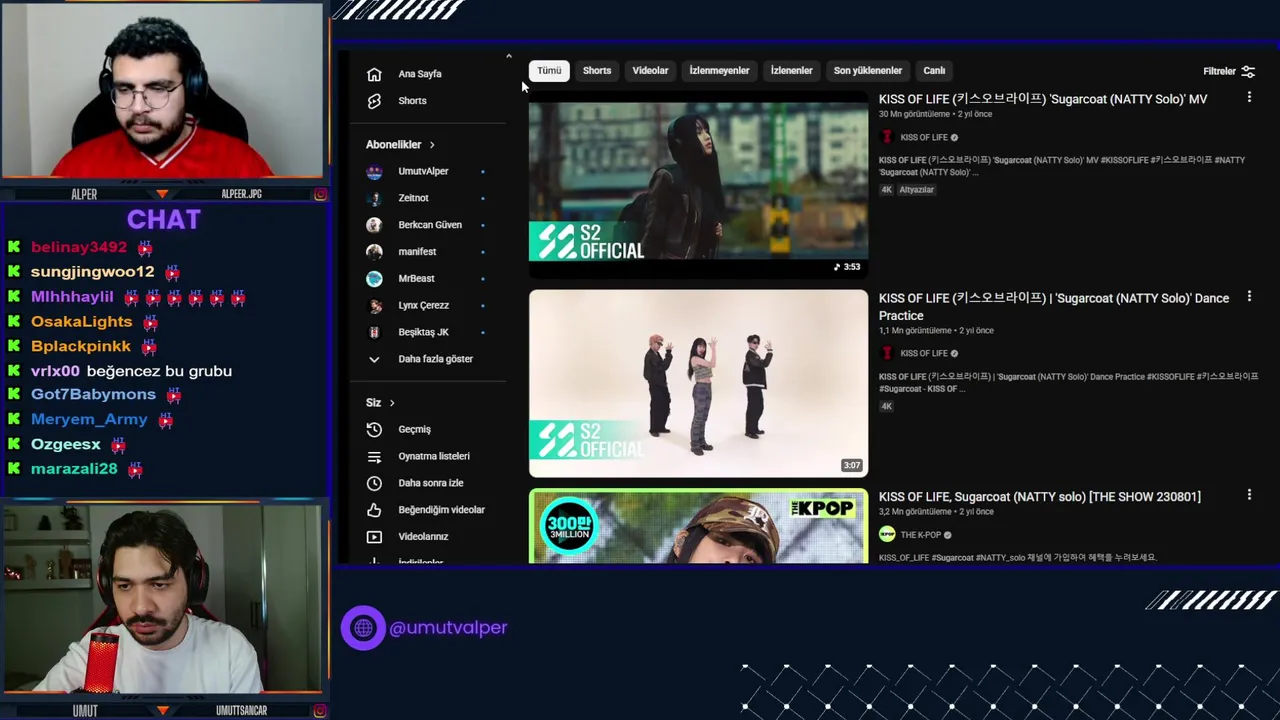Expand the Siz section chevron

click(x=392, y=403)
